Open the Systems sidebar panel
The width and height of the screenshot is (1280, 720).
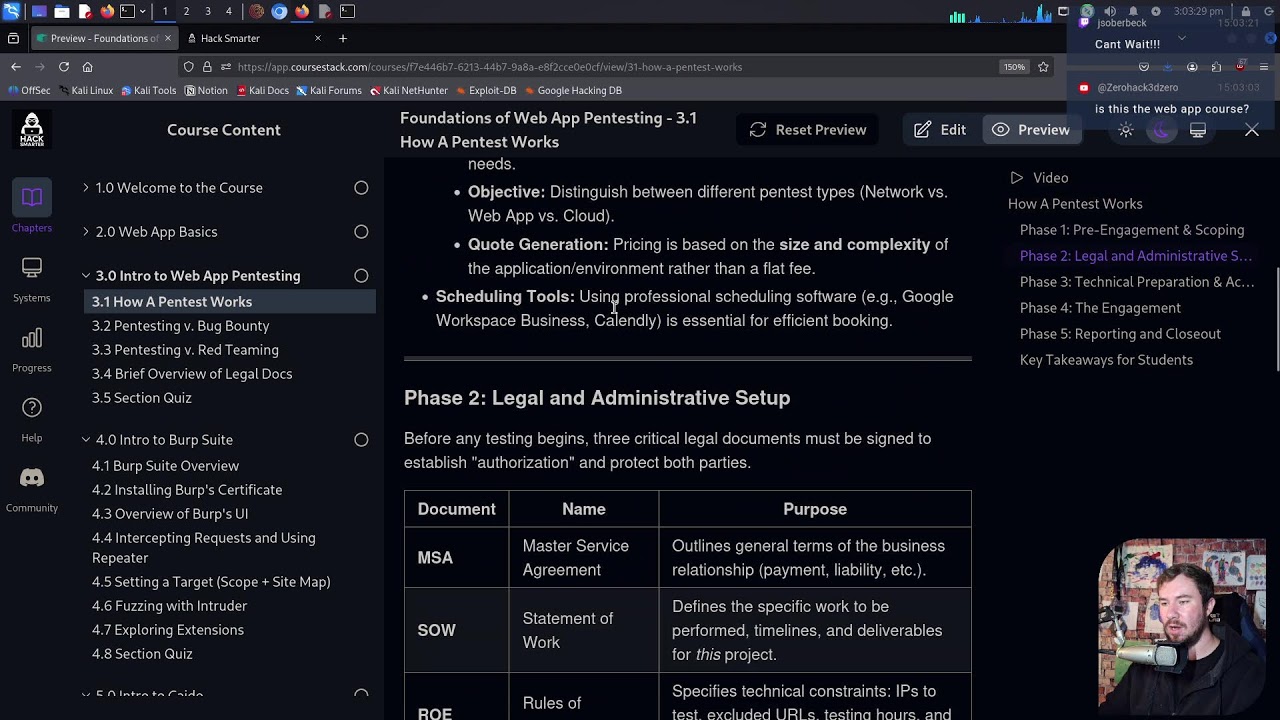[x=32, y=279]
